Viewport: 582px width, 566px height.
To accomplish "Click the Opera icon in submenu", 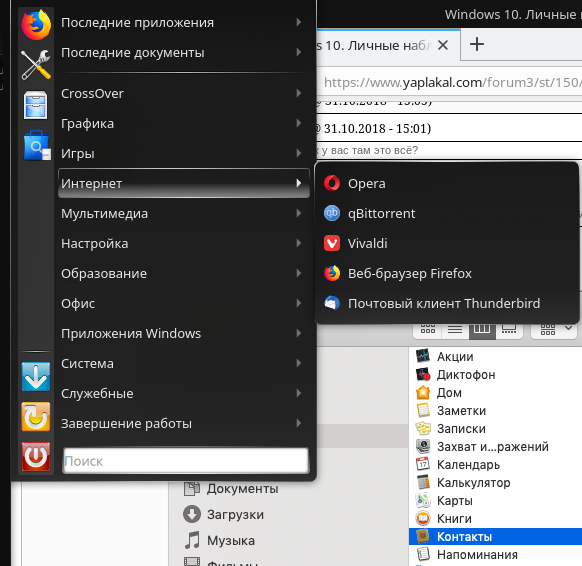I will click(332, 183).
